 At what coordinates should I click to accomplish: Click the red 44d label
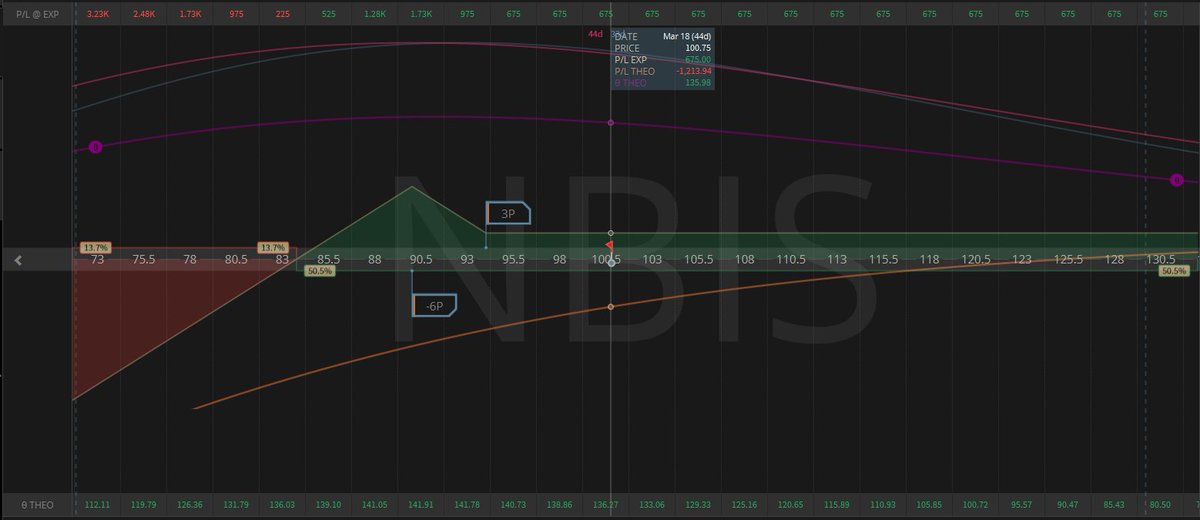coord(595,34)
